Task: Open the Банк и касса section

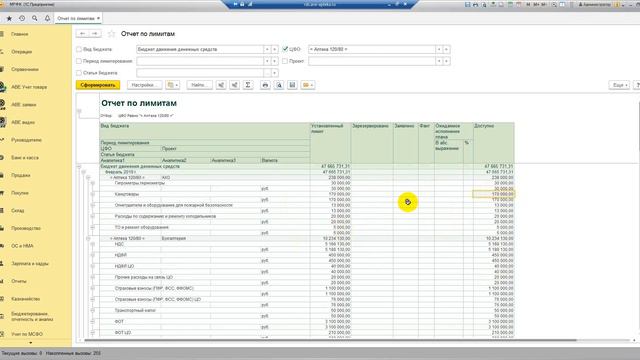Action: (x=24, y=158)
